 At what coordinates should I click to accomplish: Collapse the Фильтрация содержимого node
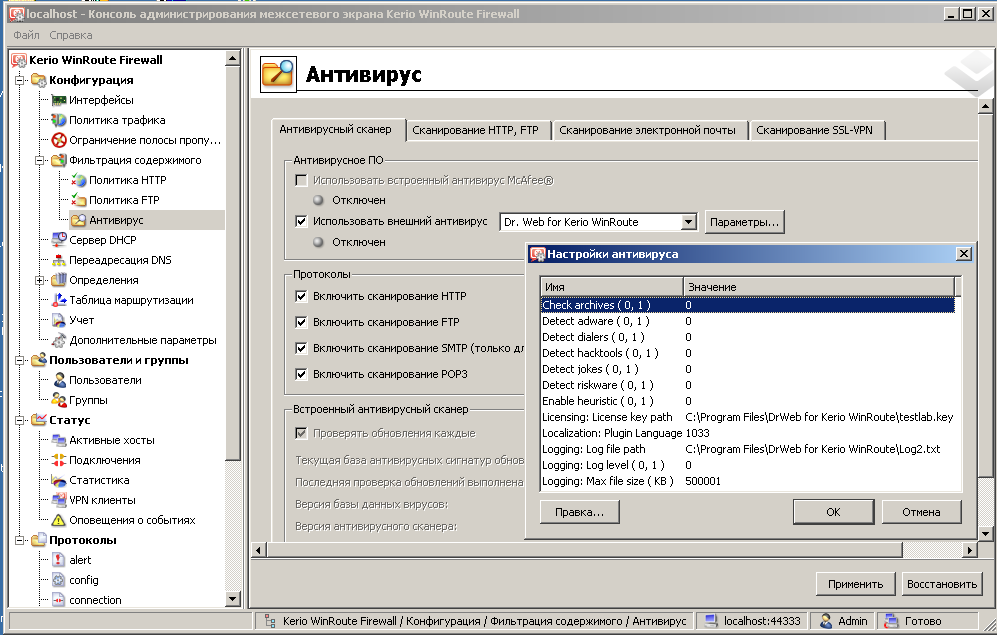pyautogui.click(x=39, y=160)
